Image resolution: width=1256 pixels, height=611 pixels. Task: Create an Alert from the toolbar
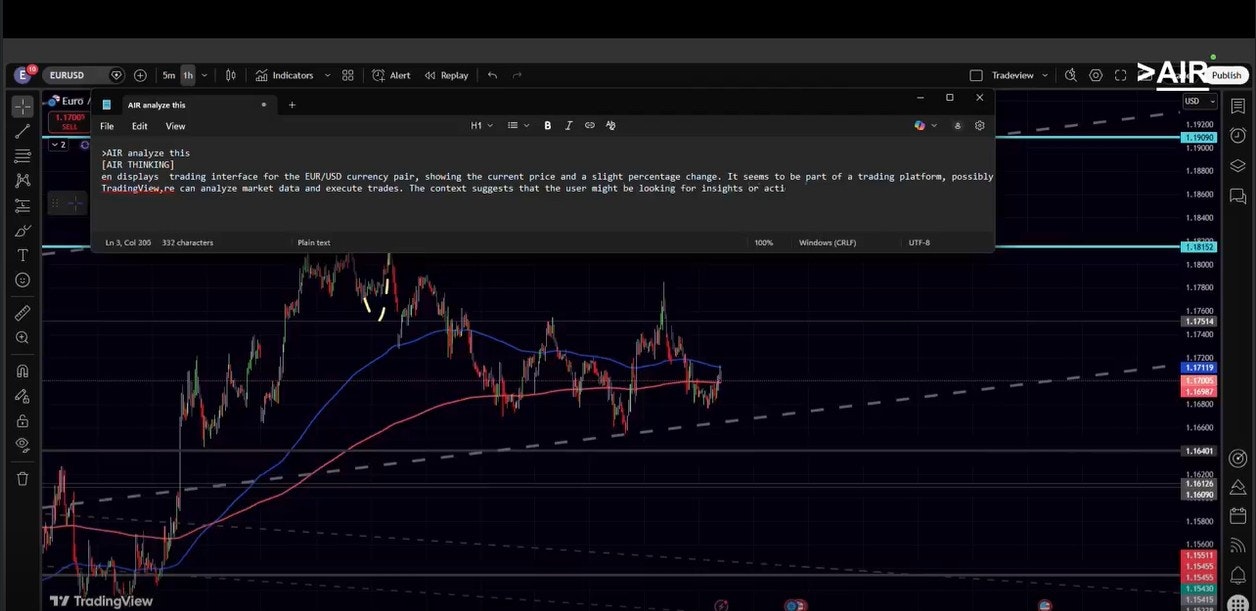coord(391,75)
